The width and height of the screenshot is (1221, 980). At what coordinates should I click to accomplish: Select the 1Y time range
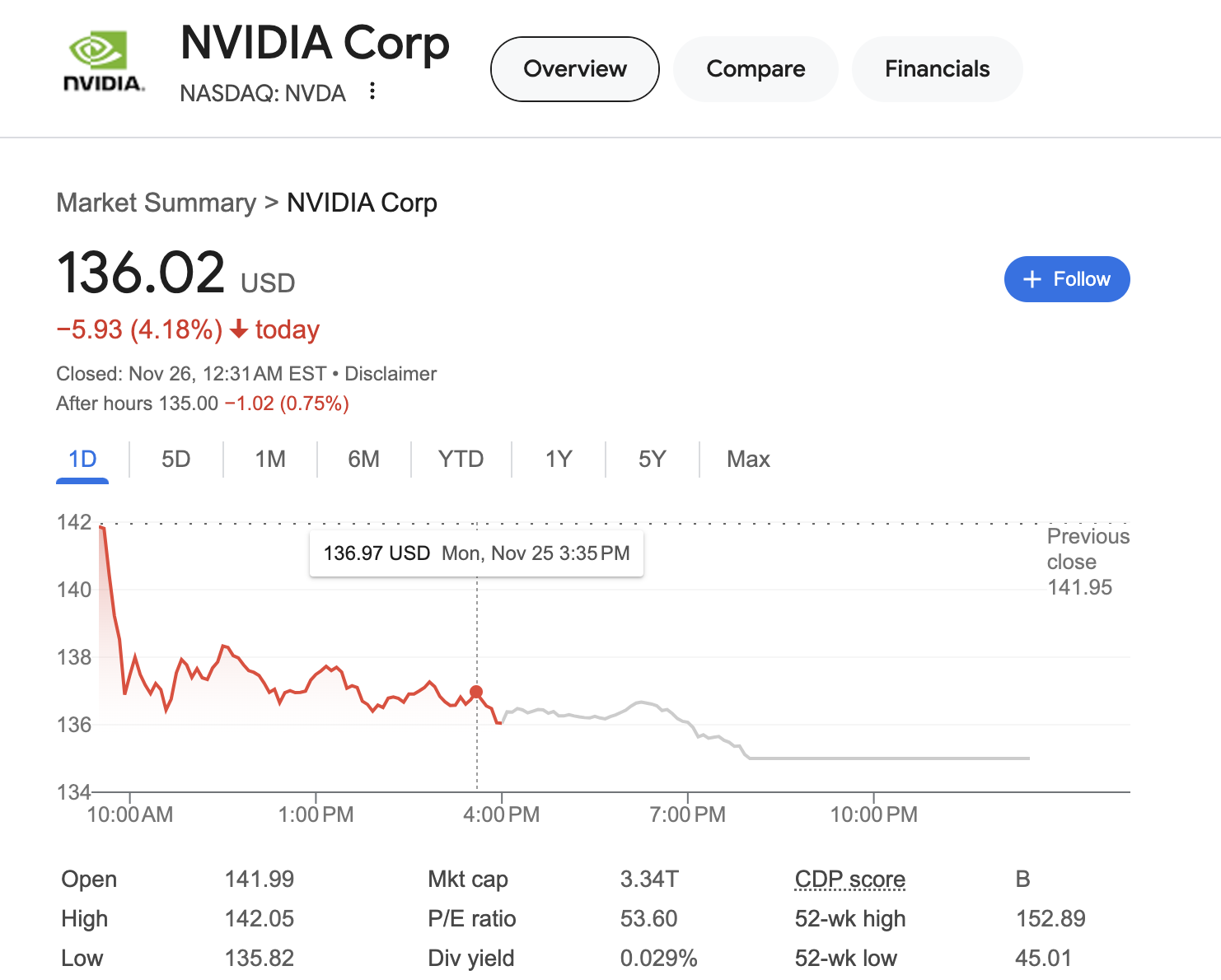(559, 459)
